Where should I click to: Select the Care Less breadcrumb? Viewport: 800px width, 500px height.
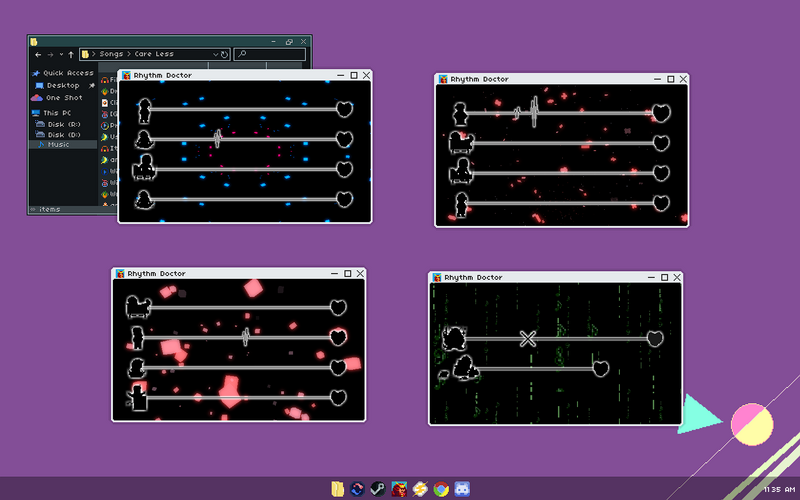pyautogui.click(x=154, y=54)
